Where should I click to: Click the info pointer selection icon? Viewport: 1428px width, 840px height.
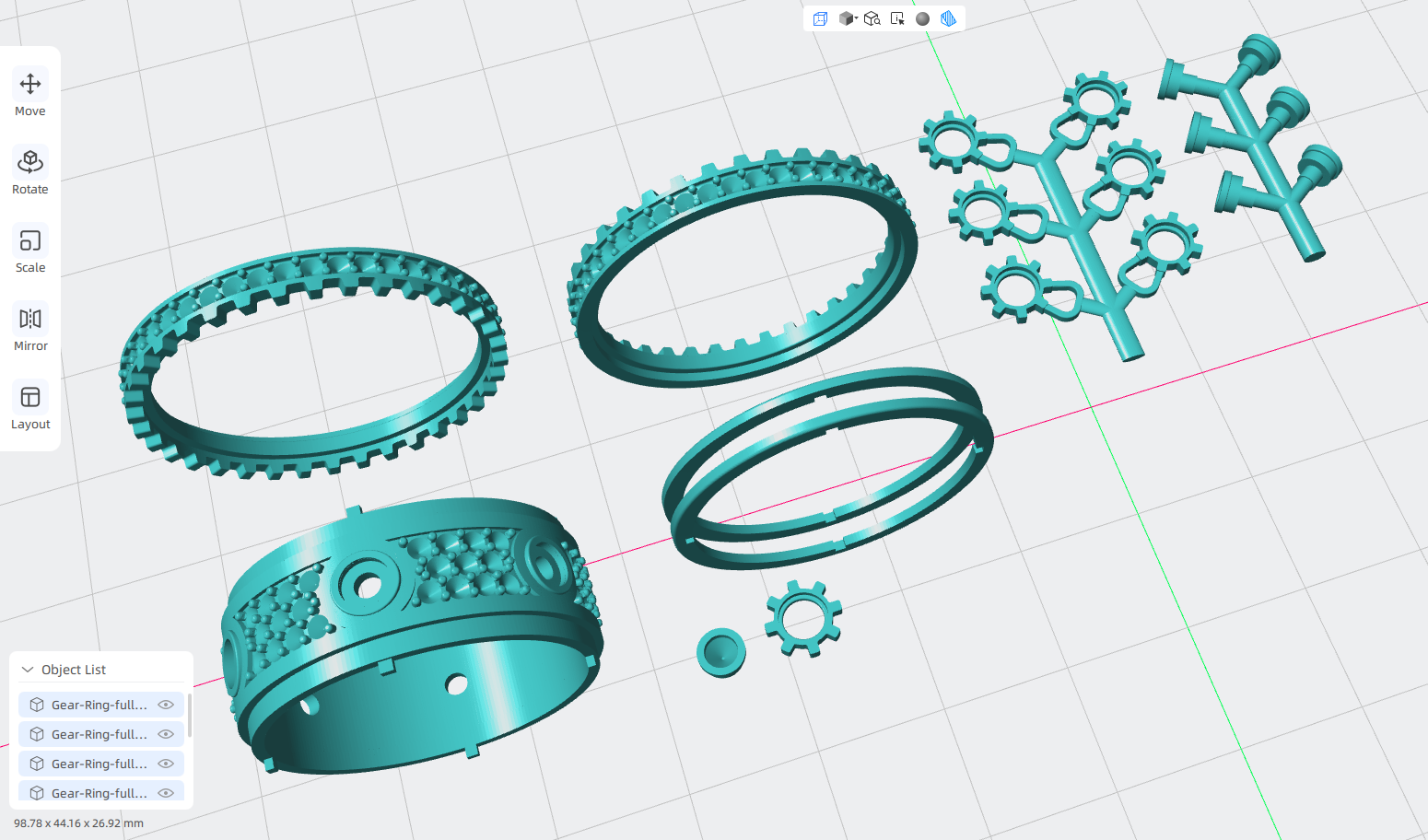click(897, 18)
